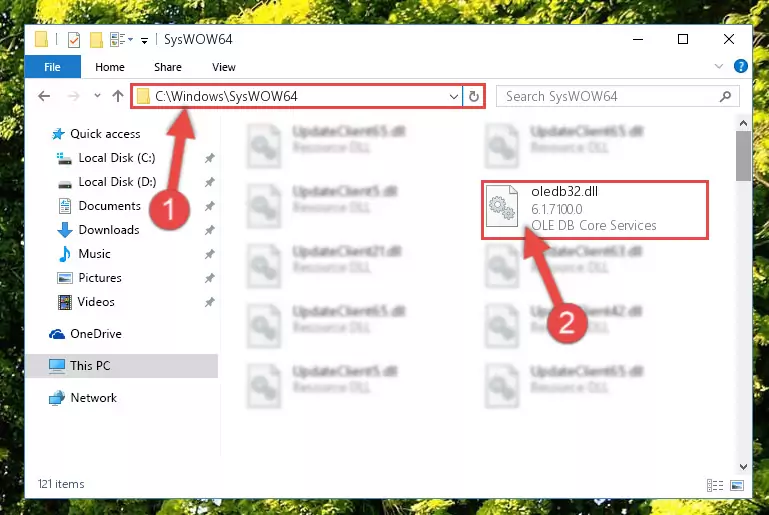Unpin Local Disk (D:) pin icon
Screen dimensions: 769x515
(x=209, y=182)
